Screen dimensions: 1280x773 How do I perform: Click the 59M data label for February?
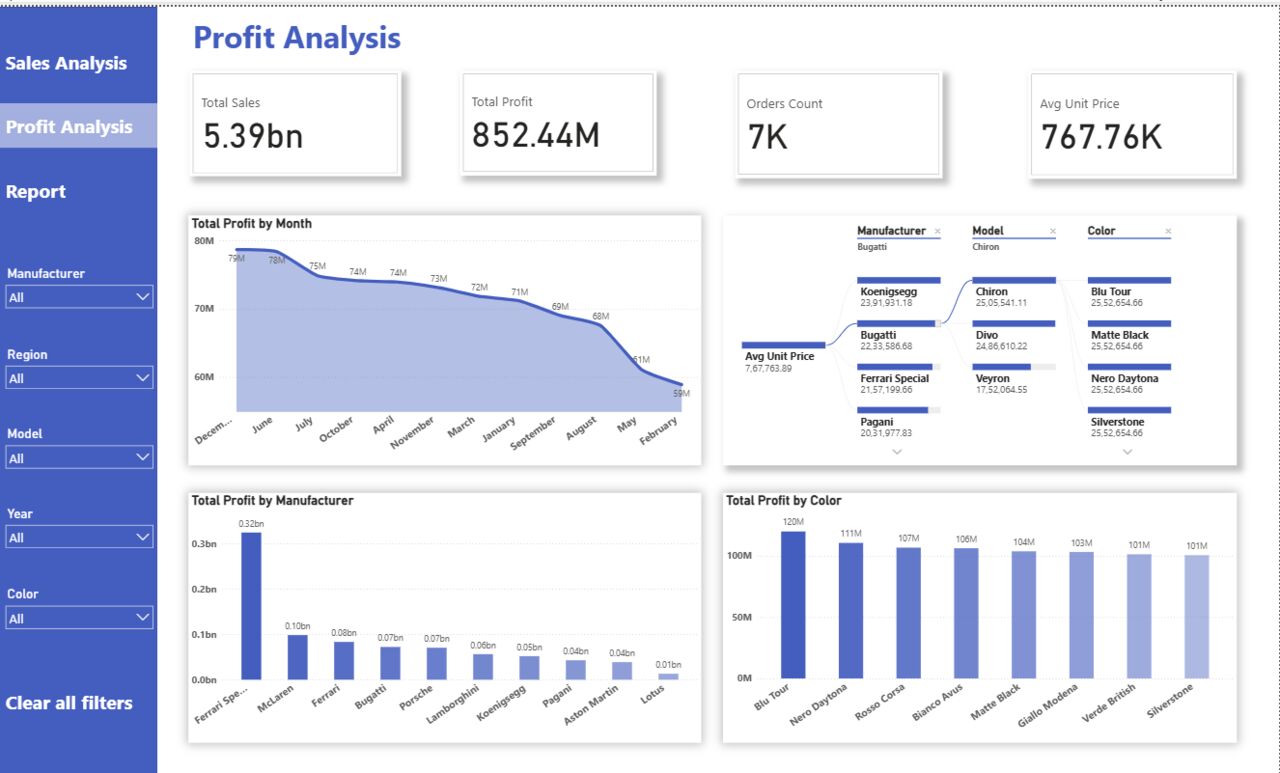point(682,394)
